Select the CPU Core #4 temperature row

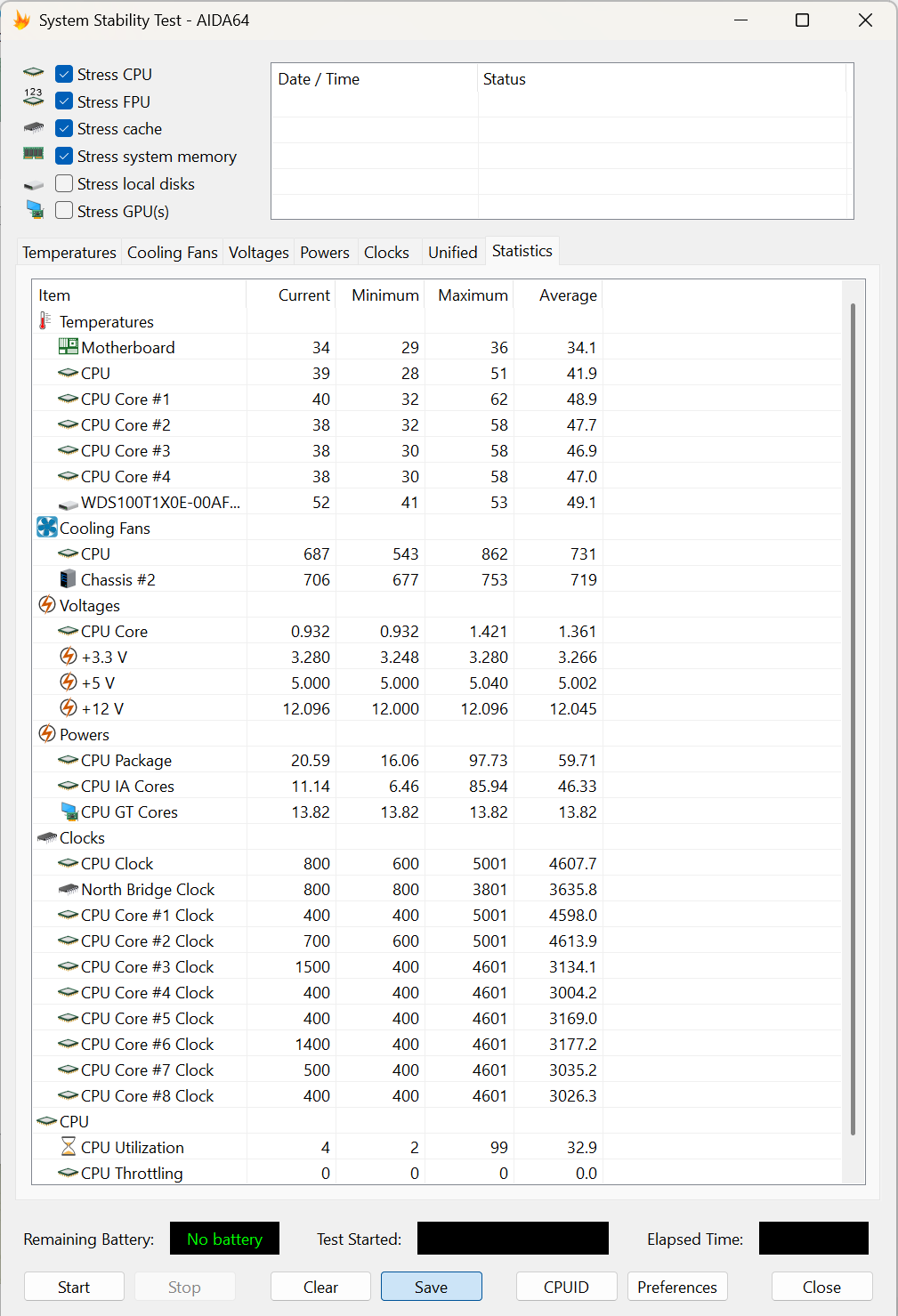coord(436,476)
